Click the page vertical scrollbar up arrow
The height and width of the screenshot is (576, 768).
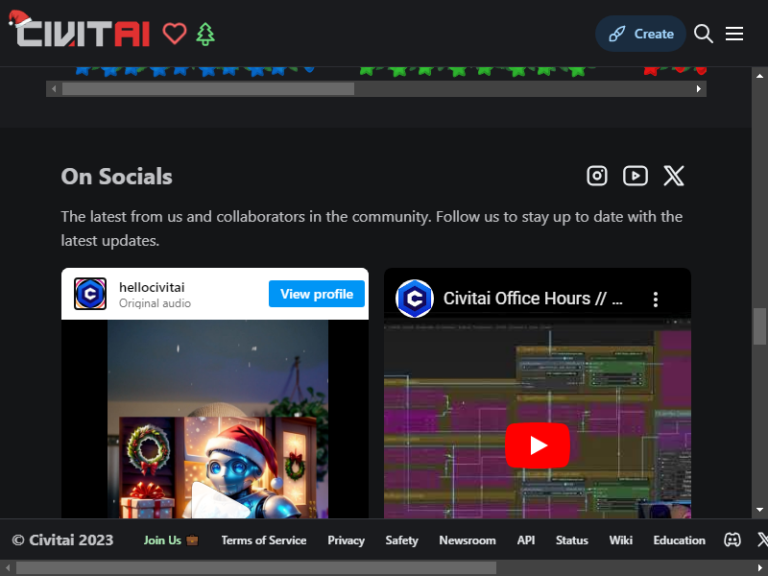tap(760, 76)
